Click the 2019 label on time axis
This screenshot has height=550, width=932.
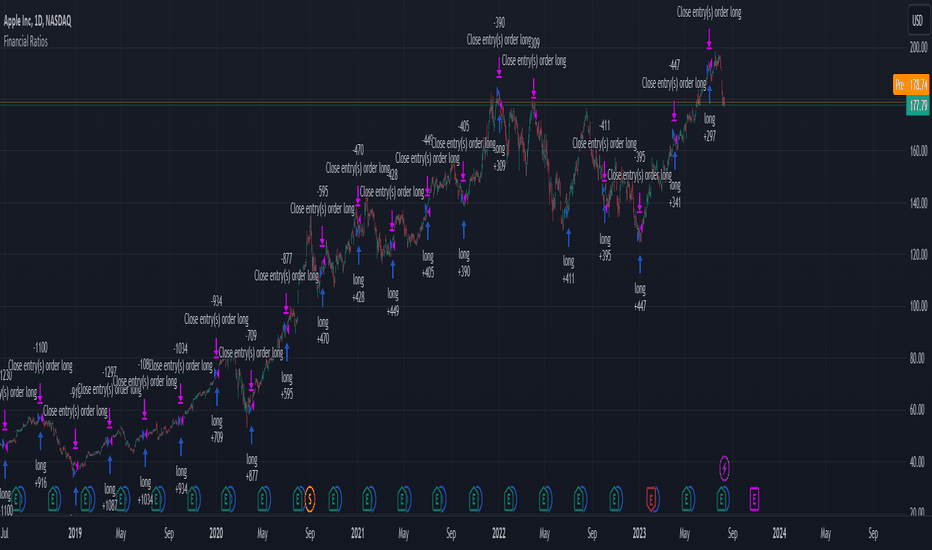(x=75, y=533)
